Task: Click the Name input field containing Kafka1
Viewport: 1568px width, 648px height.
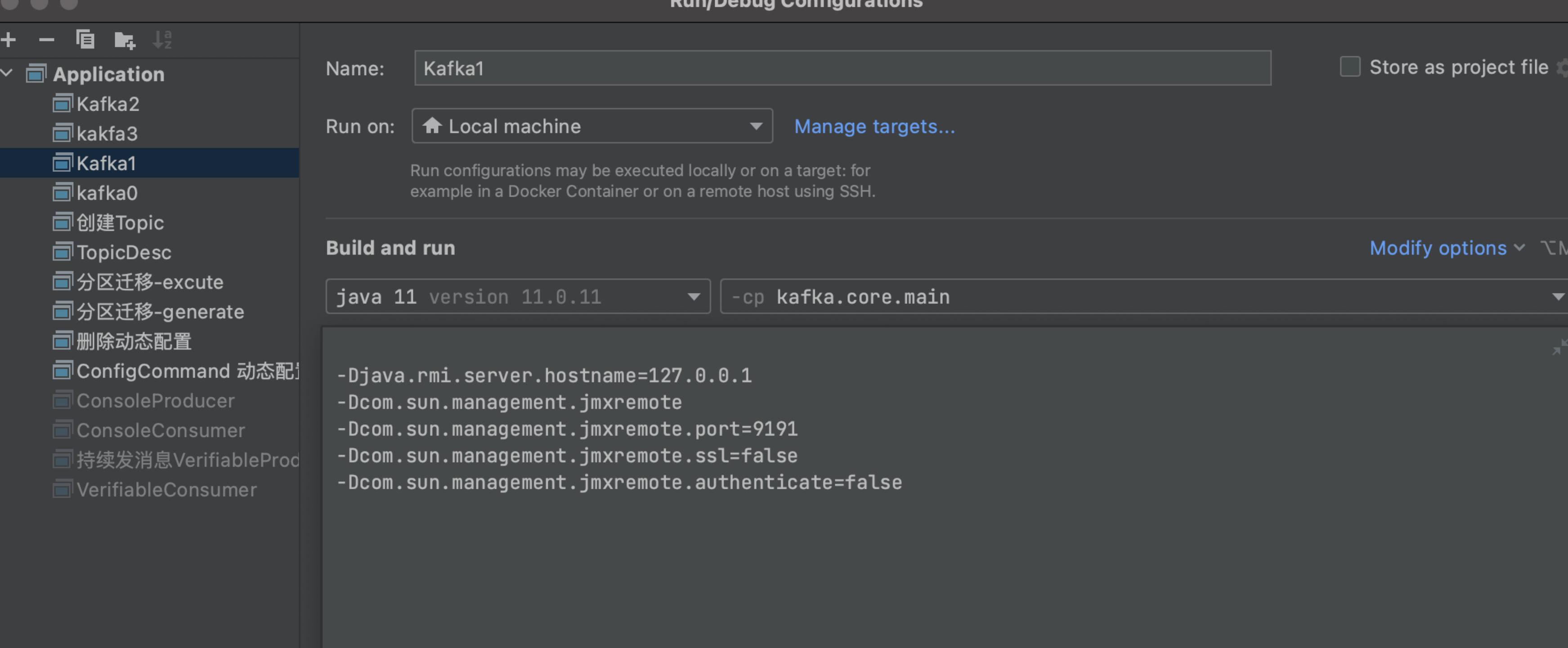Action: coord(842,68)
